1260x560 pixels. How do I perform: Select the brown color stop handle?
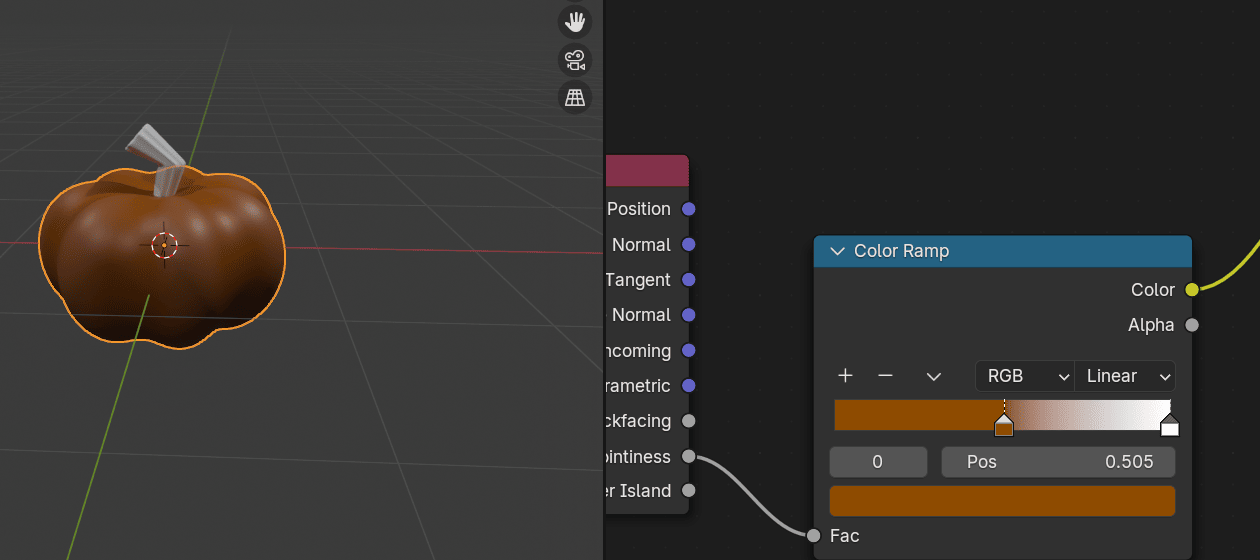point(1004,427)
